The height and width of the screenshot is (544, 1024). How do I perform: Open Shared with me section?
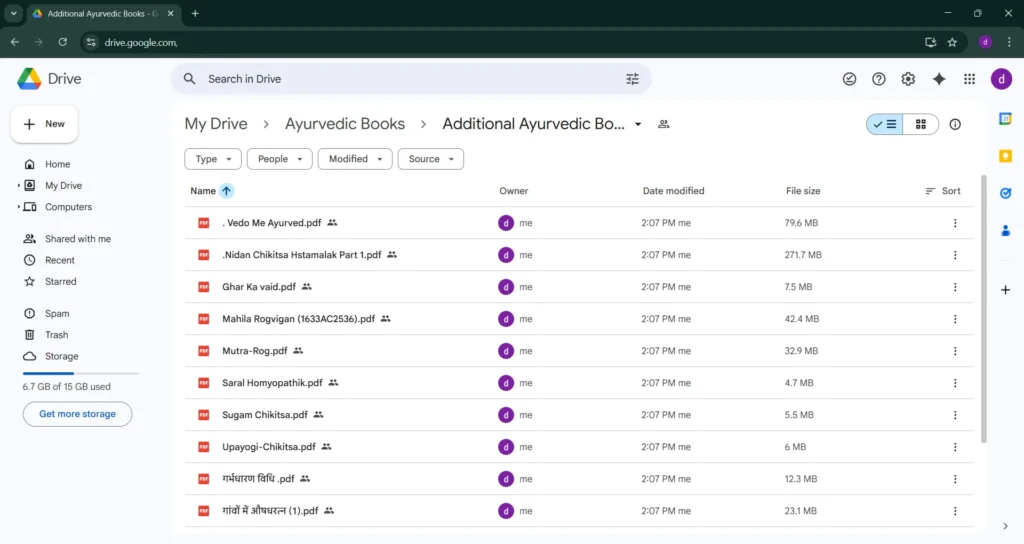[77, 239]
